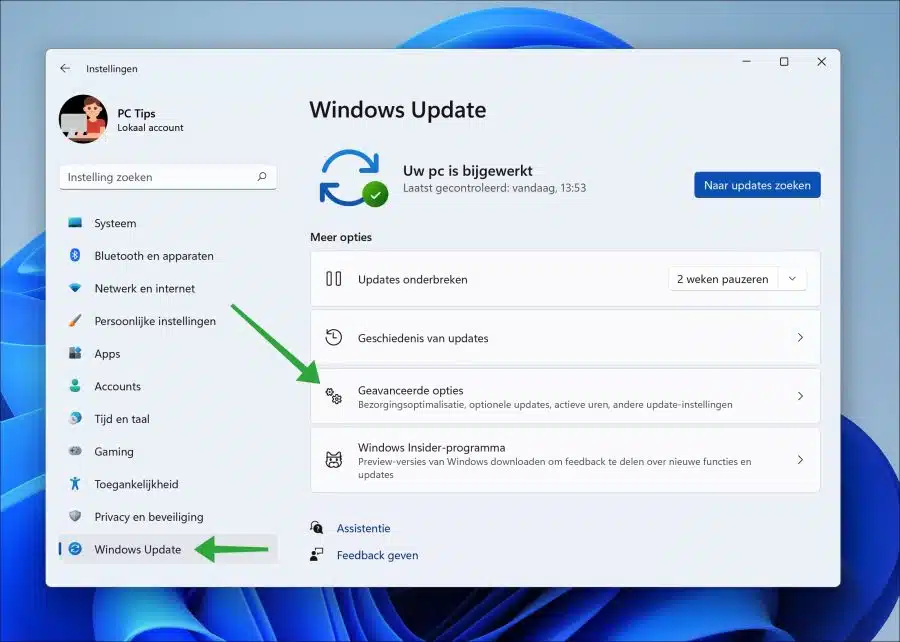The height and width of the screenshot is (642, 900).
Task: Click the Netwerk en internet wifi icon
Action: pos(75,288)
